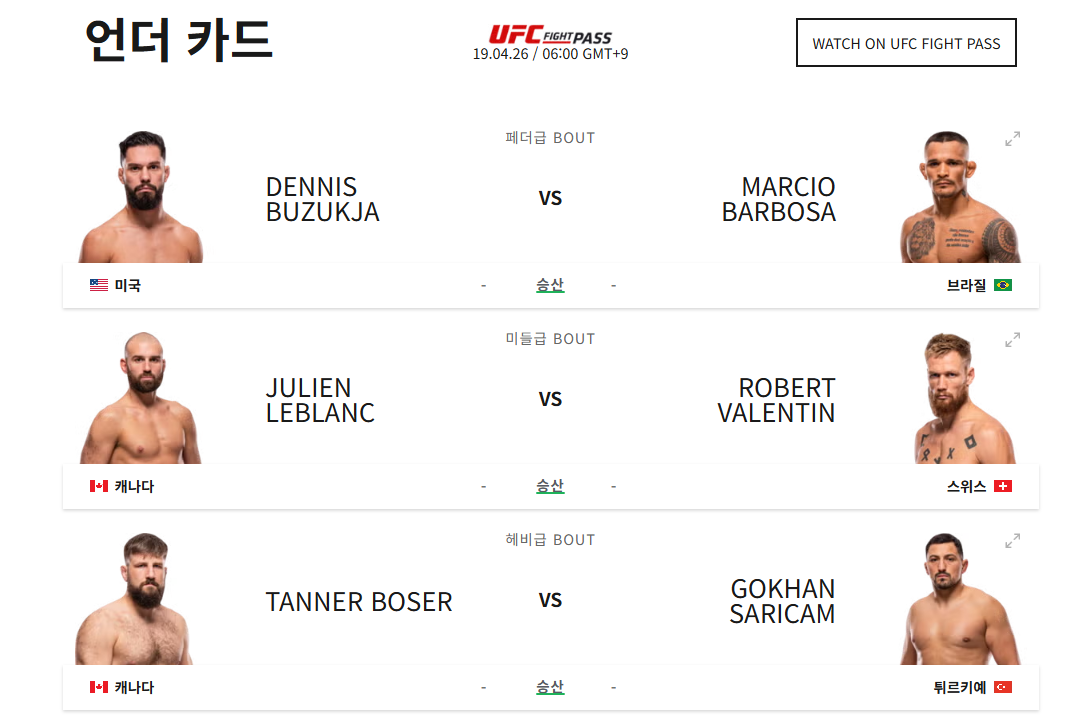Select the 미들급 BOUT label

(551, 338)
